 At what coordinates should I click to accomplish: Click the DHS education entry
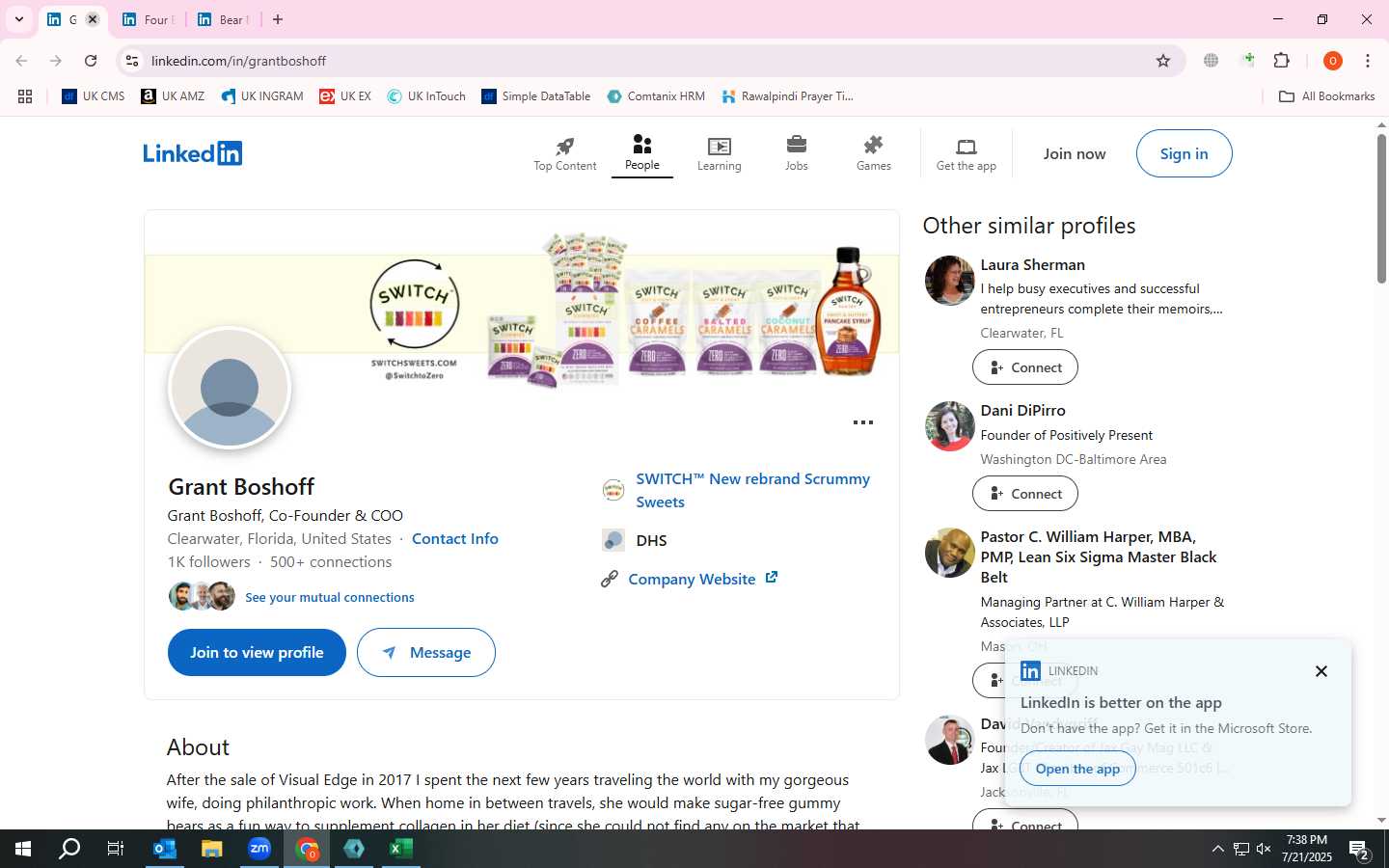[651, 540]
